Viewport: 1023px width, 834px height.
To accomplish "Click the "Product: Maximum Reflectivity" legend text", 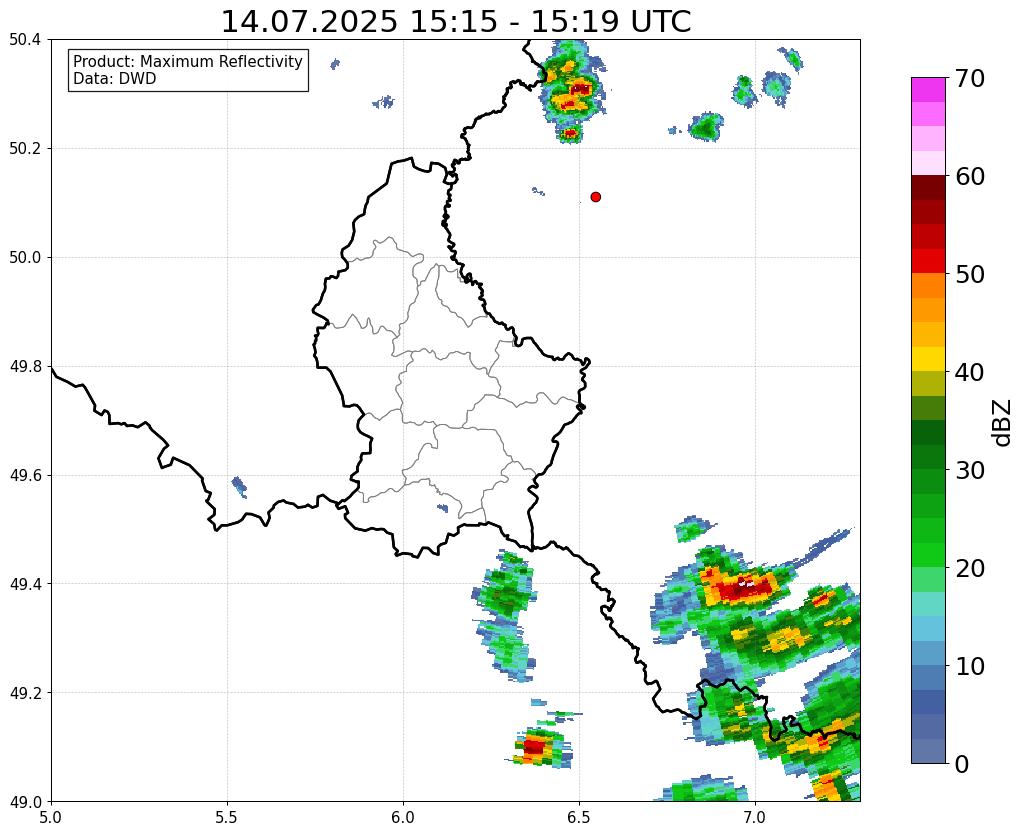I will 188,61.
